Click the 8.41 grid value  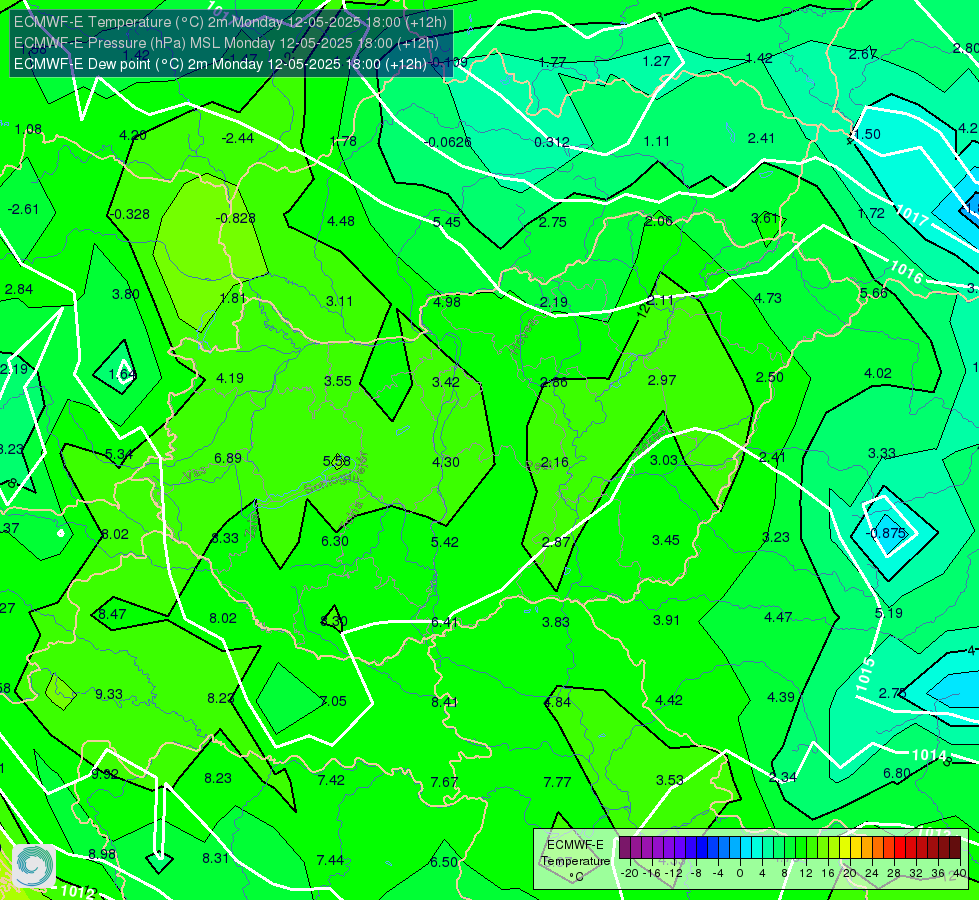click(445, 703)
